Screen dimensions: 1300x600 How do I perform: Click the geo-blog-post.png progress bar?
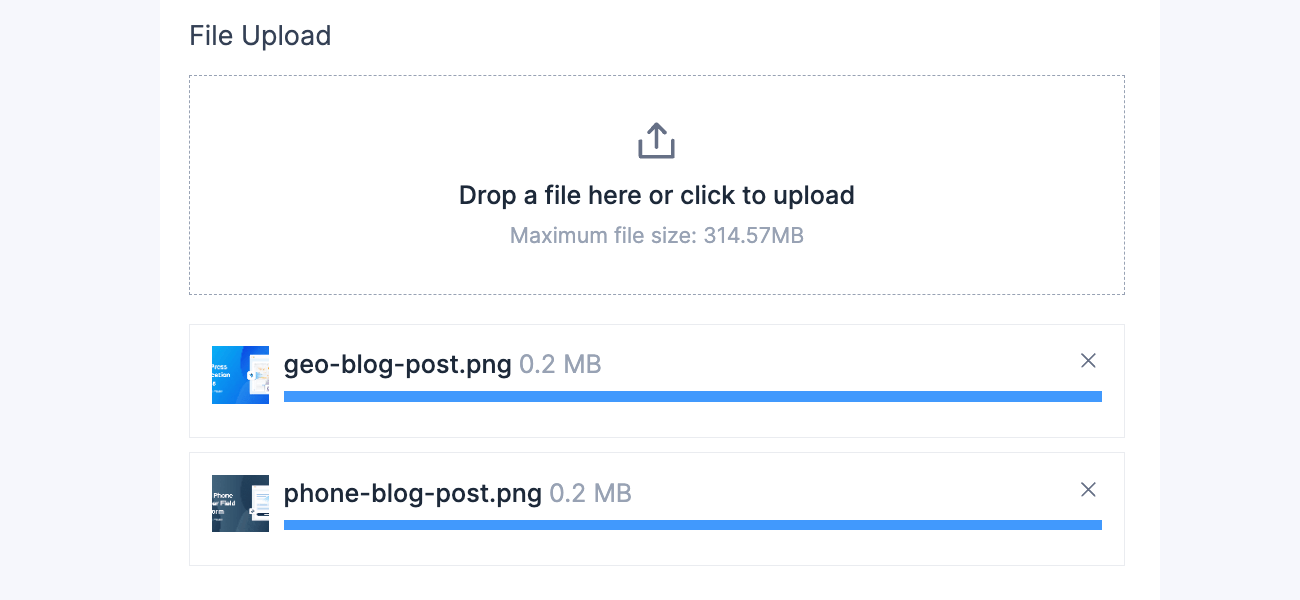(693, 396)
